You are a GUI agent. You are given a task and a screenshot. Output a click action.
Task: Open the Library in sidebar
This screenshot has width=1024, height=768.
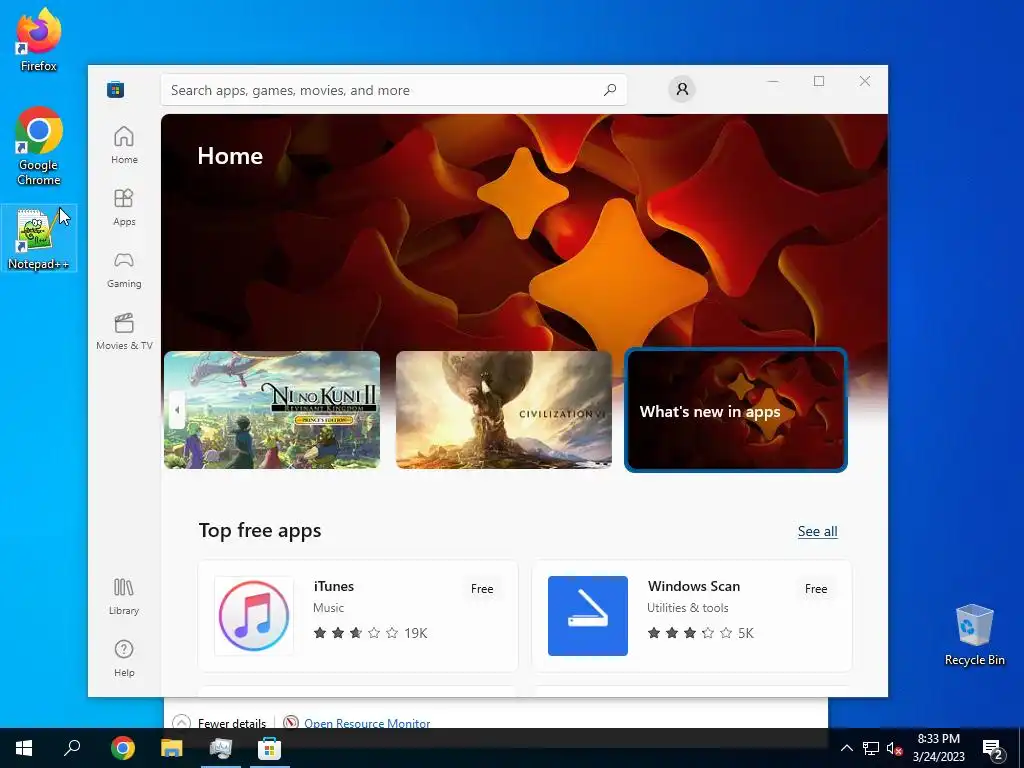coord(124,596)
